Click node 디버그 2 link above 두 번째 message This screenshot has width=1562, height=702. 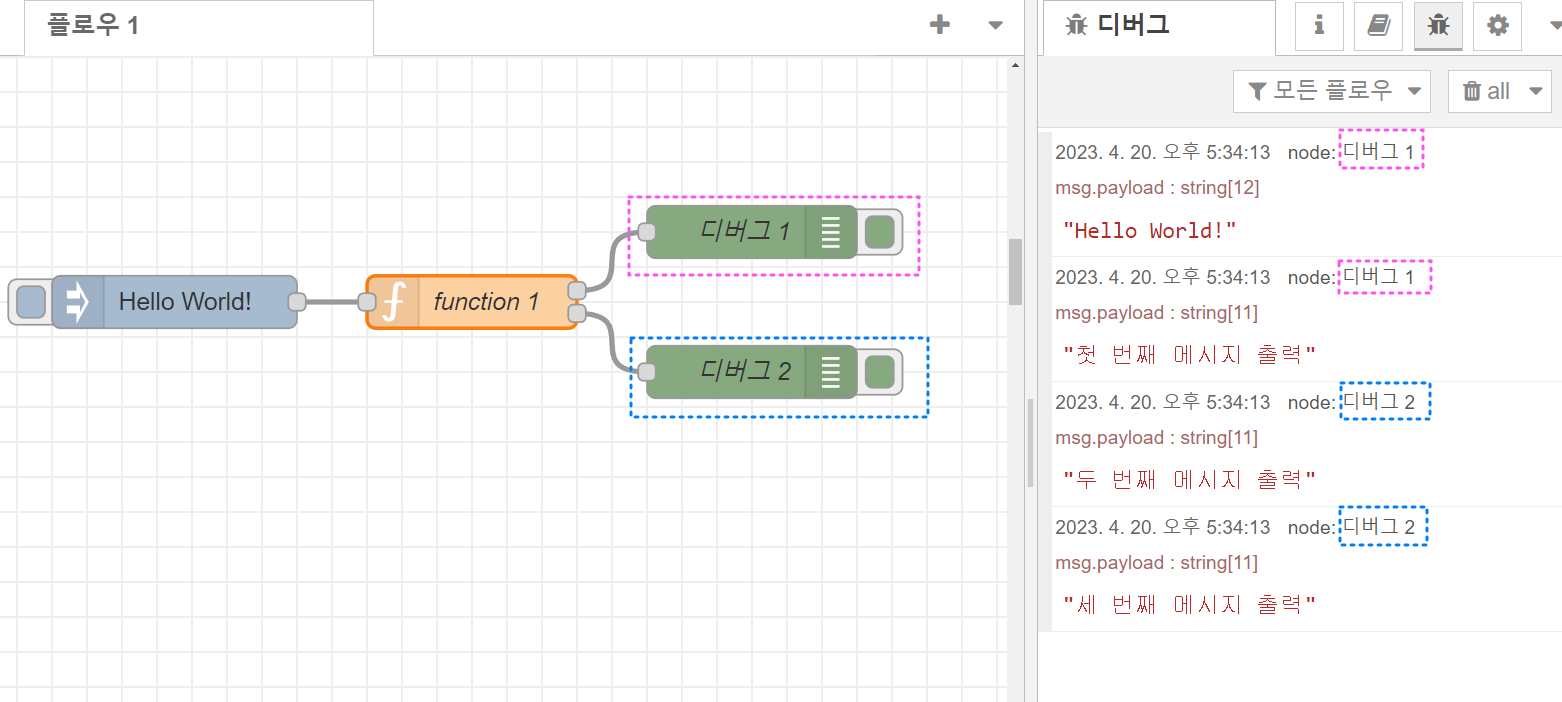1379,402
